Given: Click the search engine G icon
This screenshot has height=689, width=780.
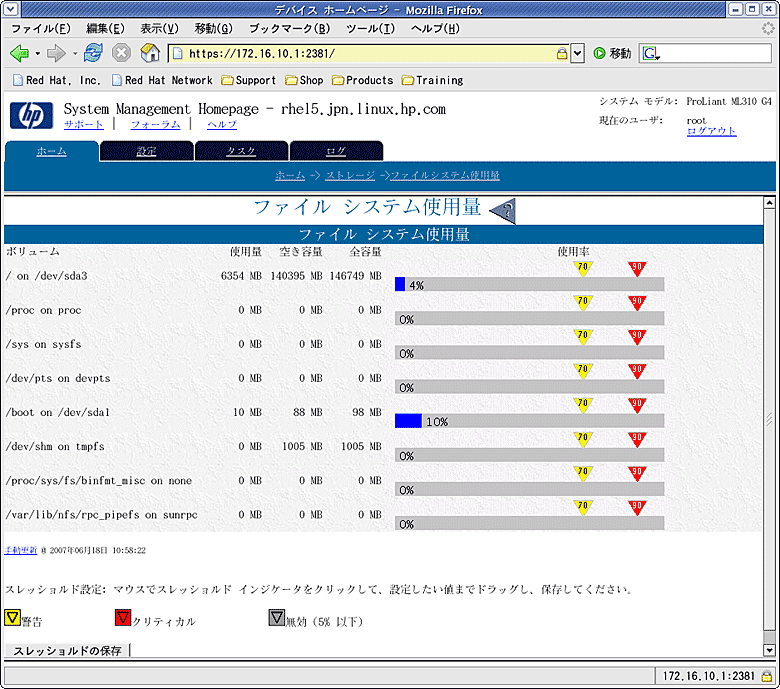Looking at the screenshot, I should point(651,53).
